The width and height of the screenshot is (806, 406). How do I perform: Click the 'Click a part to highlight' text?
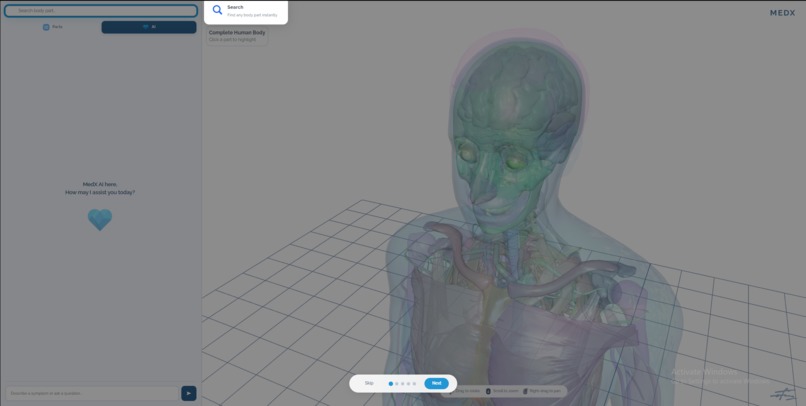click(x=232, y=40)
